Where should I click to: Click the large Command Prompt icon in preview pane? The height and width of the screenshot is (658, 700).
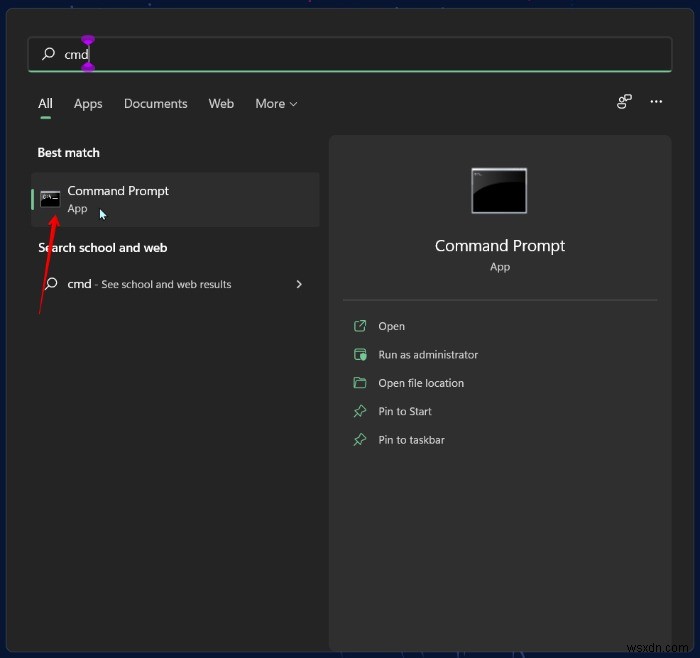point(499,190)
